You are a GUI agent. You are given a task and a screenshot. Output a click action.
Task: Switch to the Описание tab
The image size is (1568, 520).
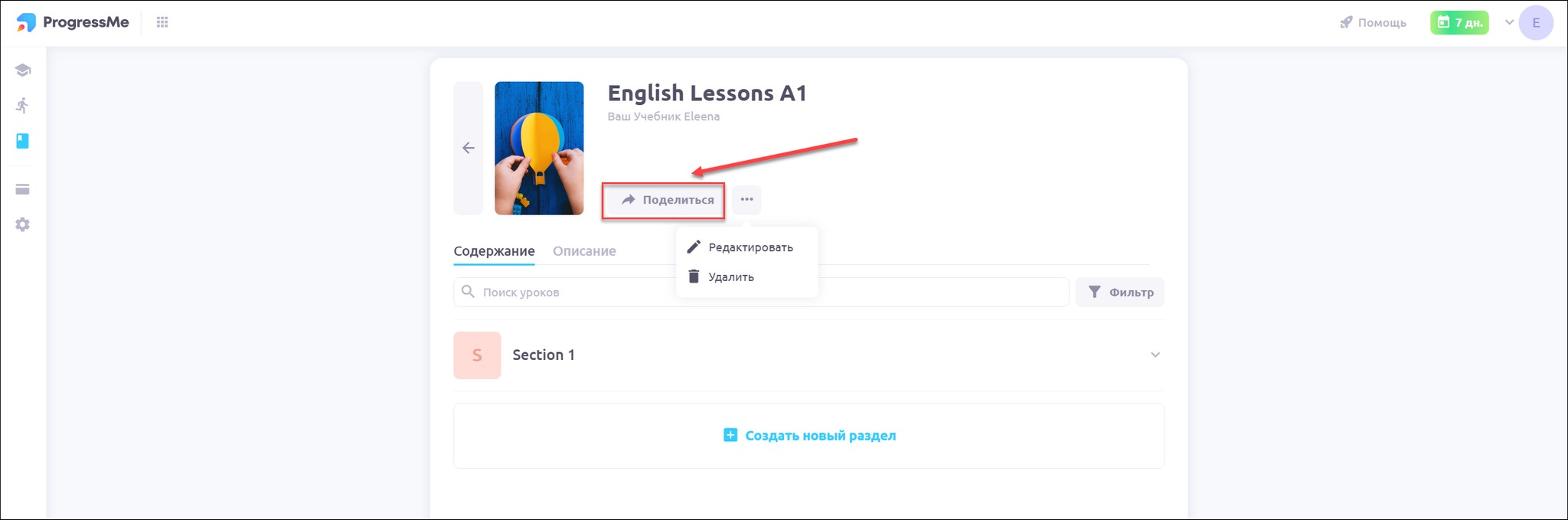click(x=584, y=251)
